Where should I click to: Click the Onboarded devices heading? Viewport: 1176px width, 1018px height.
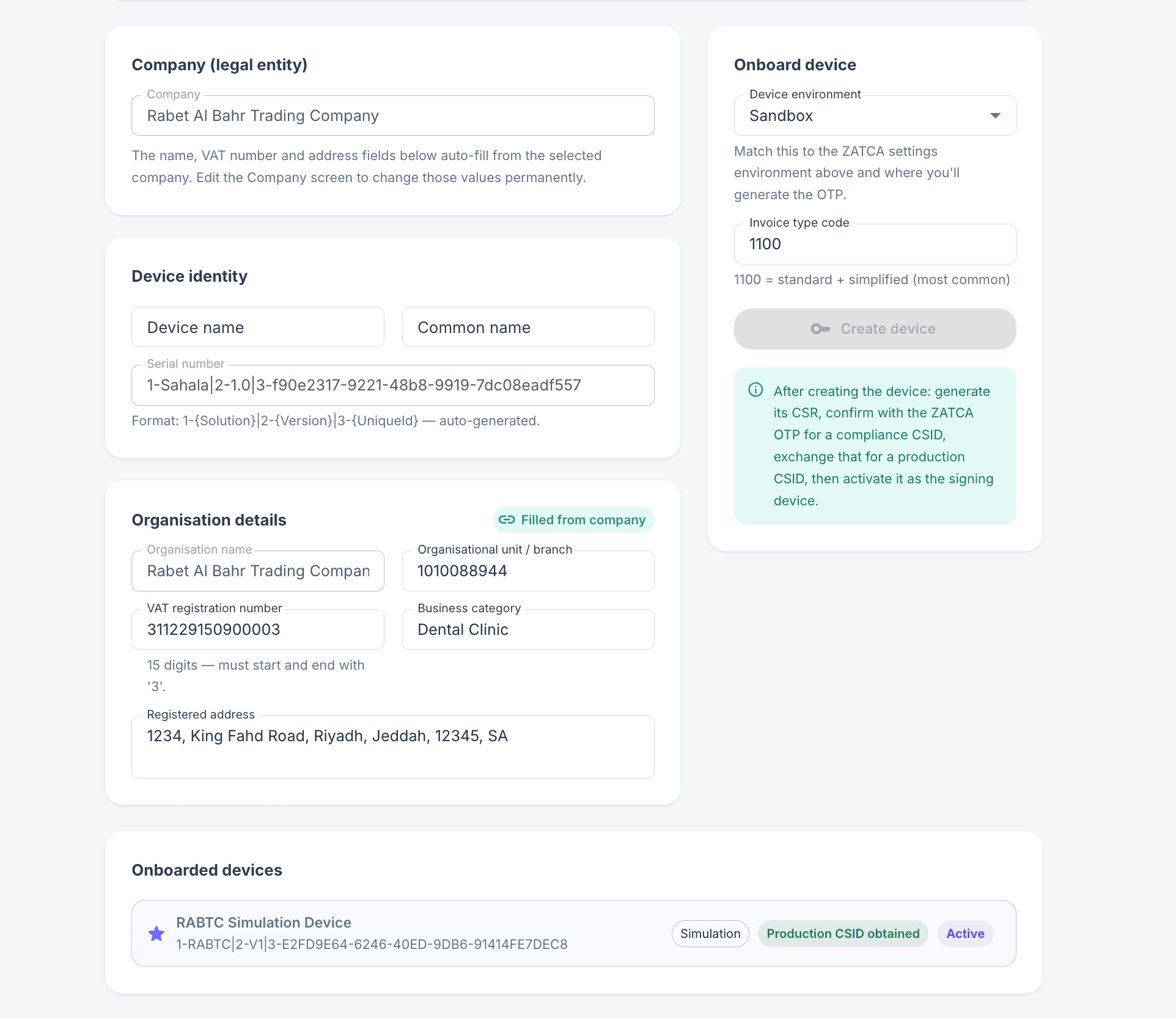tap(207, 870)
